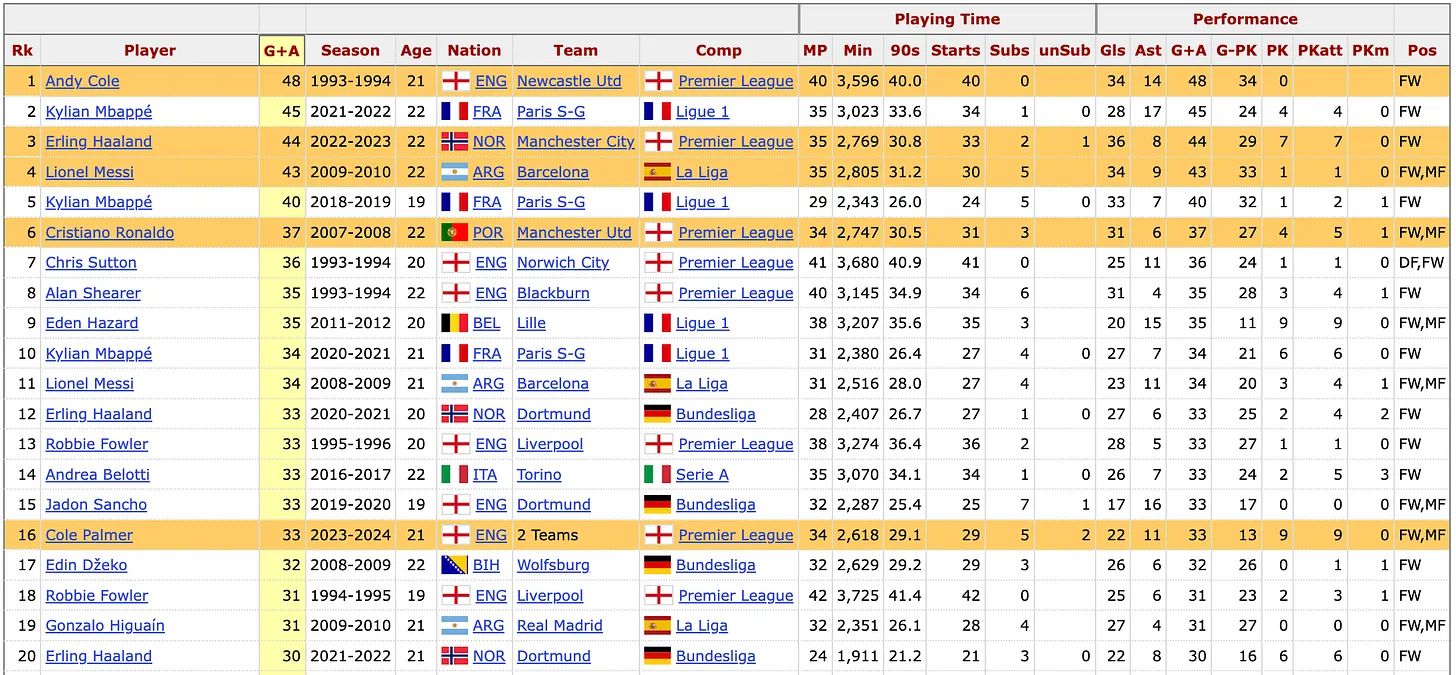Open the Eden Hazard player link
This screenshot has width=1456, height=675.
tap(92, 323)
